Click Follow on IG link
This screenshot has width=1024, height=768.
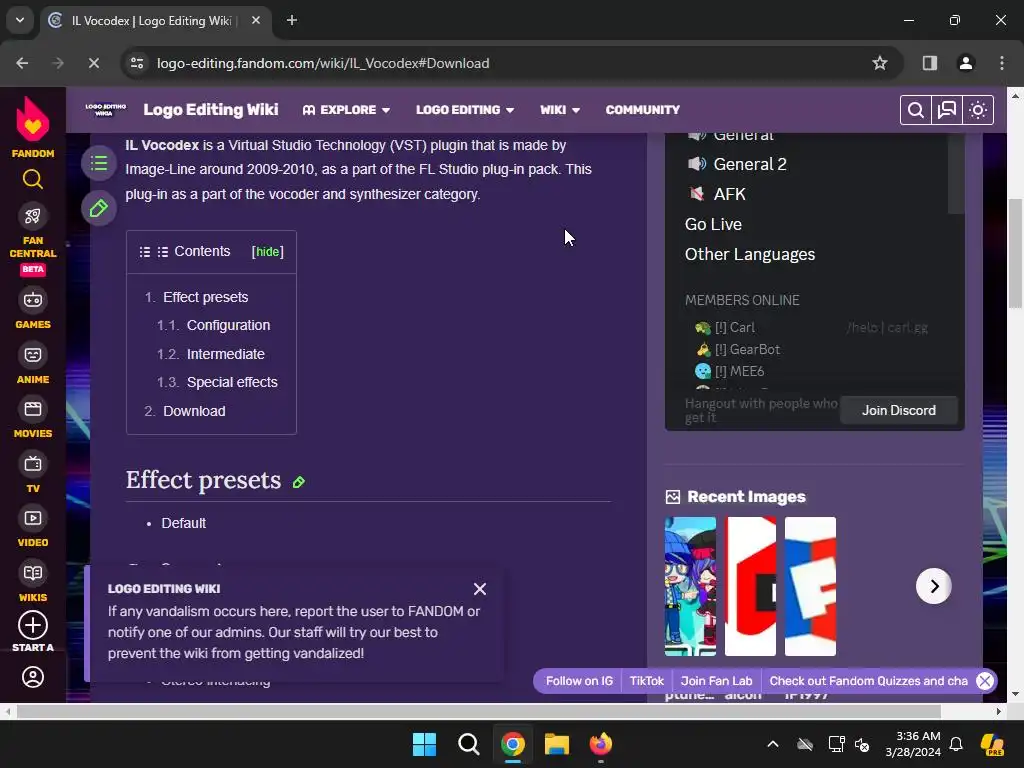(579, 681)
